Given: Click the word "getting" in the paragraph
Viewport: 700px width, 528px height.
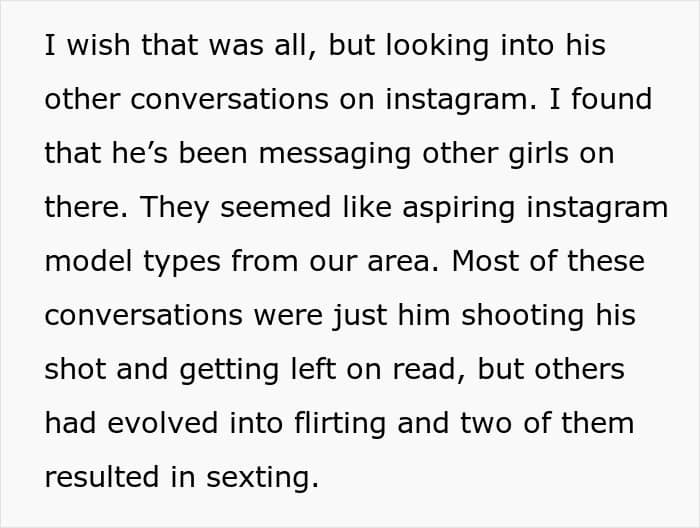Looking at the screenshot, I should click(x=229, y=370).
